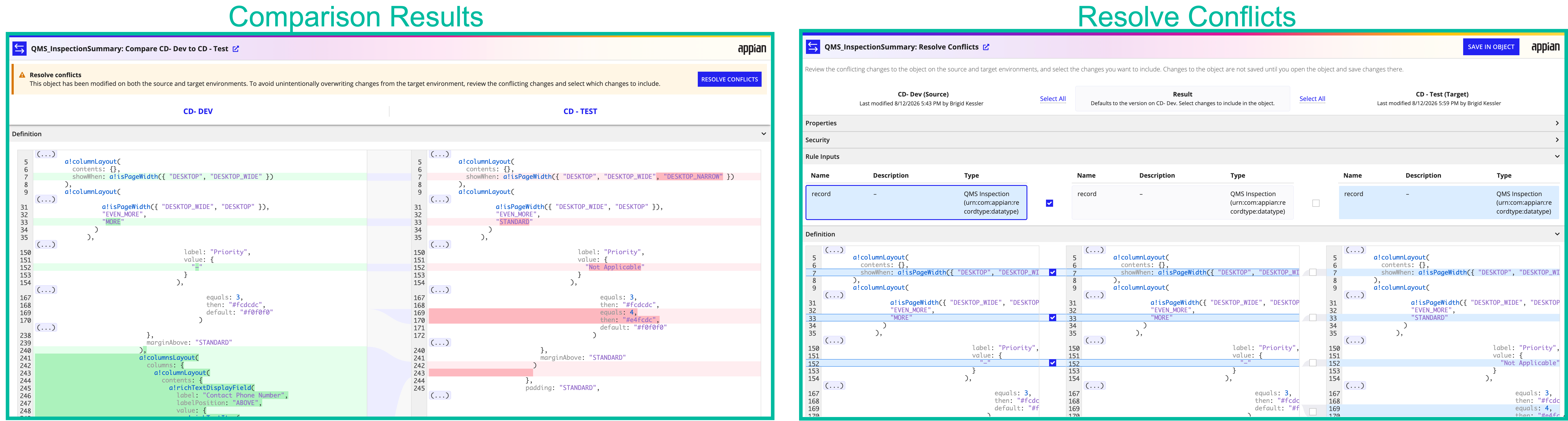
Task: Click Appian logo in Resolve Conflicts window
Action: (1545, 47)
